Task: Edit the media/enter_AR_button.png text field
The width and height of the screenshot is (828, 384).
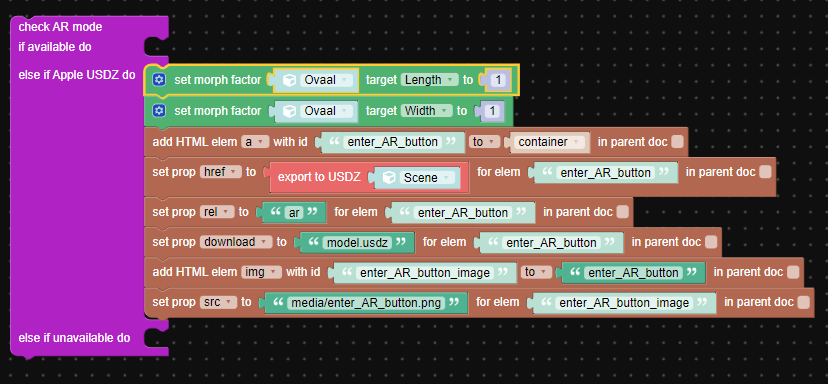Action: tap(365, 303)
